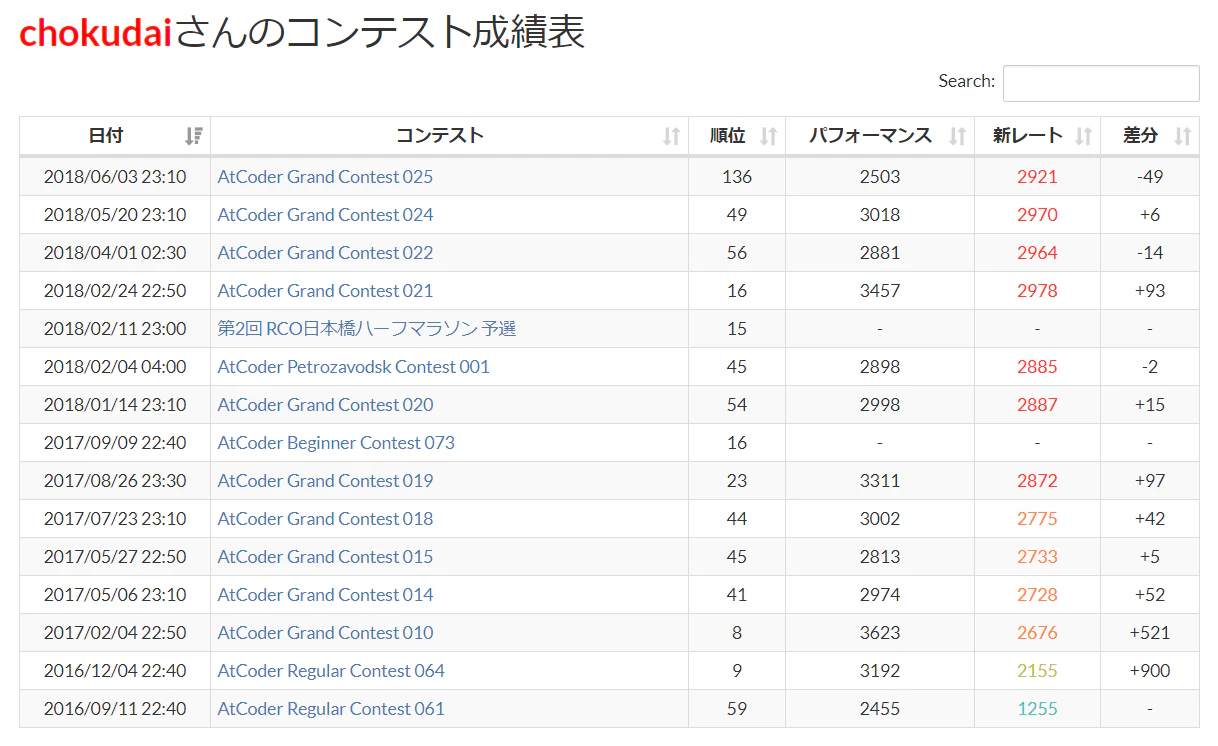Click the yellow rating value 2155
Viewport: 1218px width, 746px height.
[x=1037, y=671]
